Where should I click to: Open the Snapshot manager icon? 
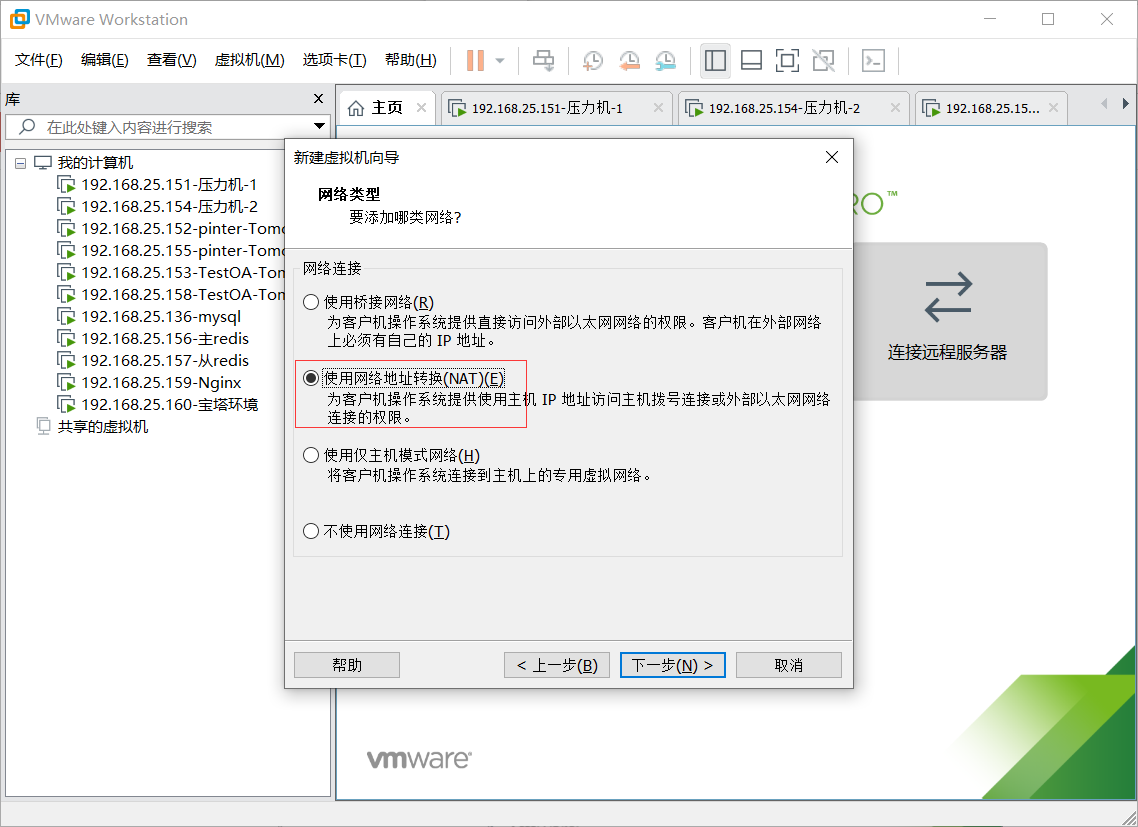point(666,60)
